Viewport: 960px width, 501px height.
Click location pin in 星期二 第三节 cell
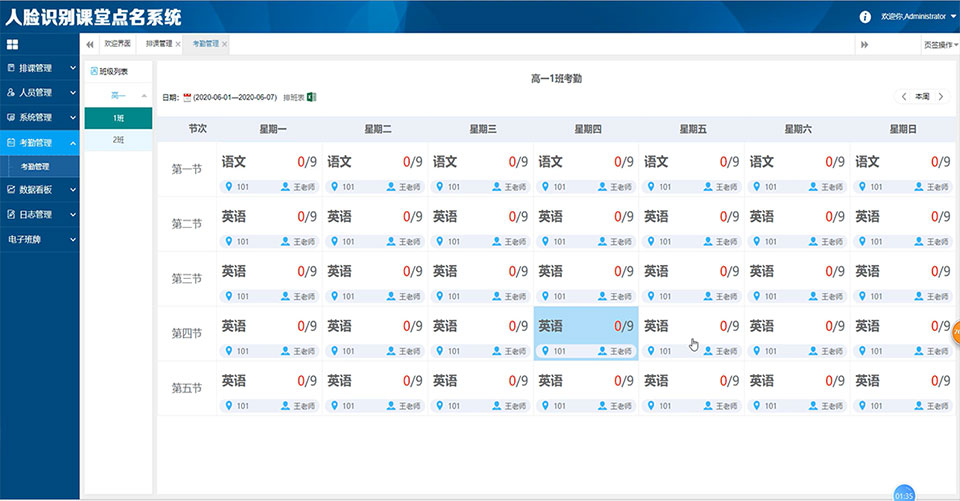(x=334, y=296)
